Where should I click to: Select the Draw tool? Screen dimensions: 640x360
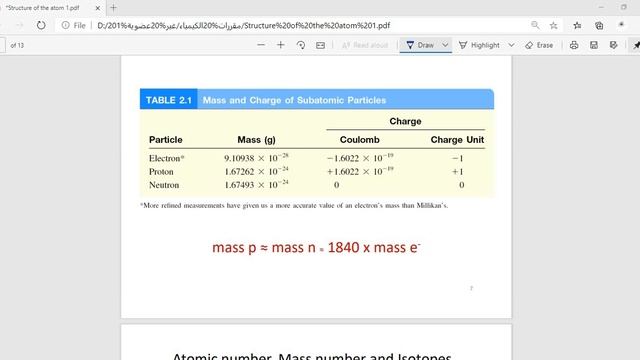click(x=420, y=45)
